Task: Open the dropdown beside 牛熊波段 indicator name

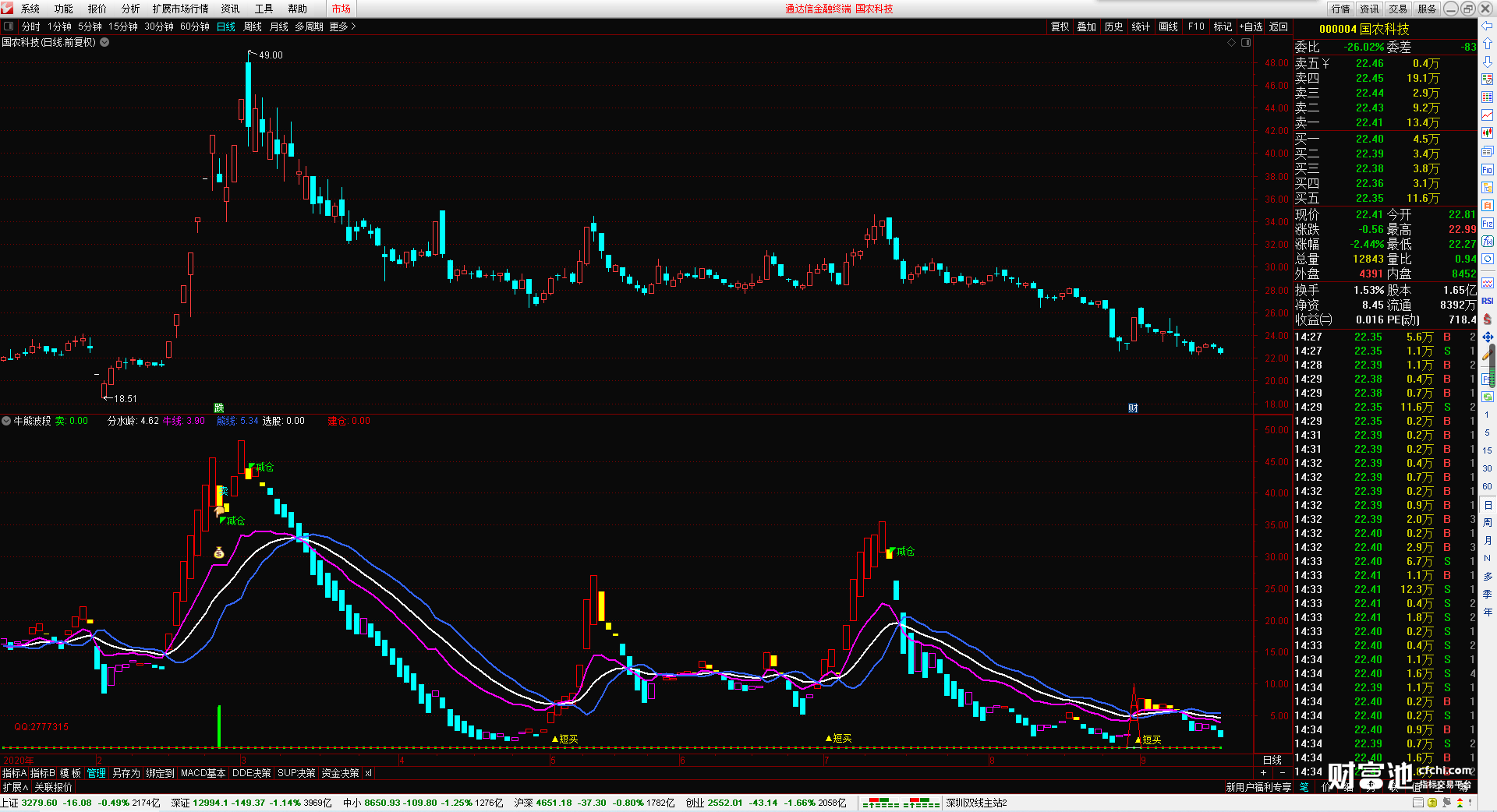Action: [x=6, y=421]
